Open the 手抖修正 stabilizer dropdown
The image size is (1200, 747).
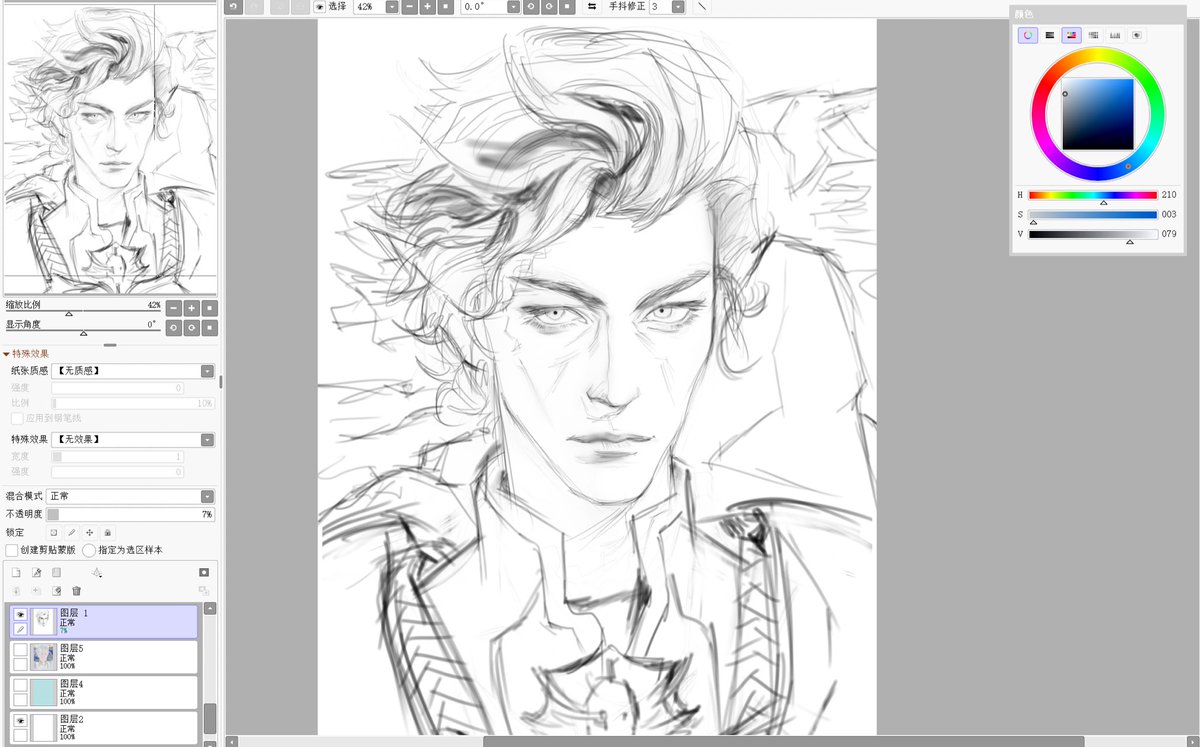click(x=679, y=7)
